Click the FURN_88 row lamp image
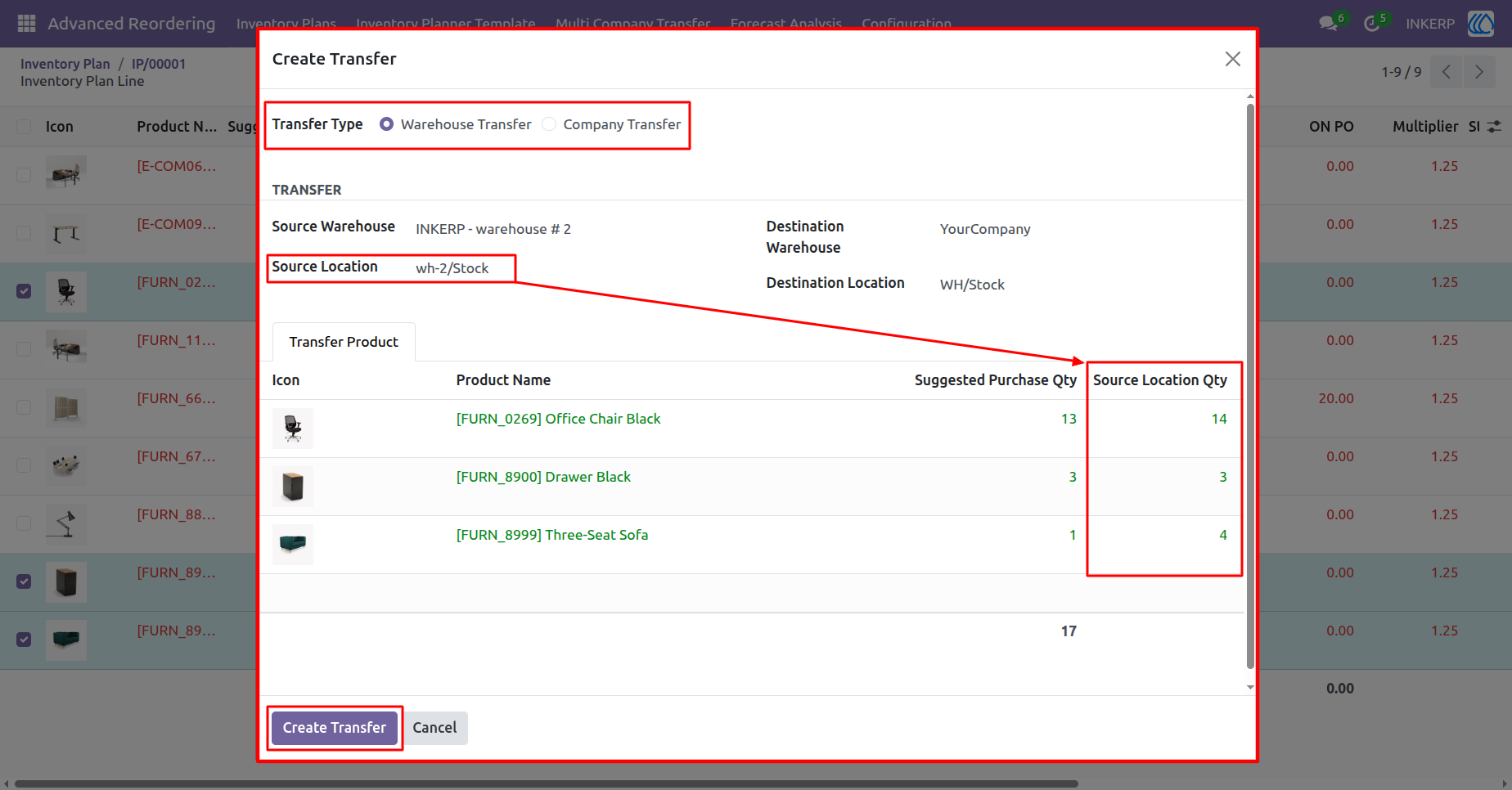Screen dimensions: 1512x790 pyautogui.click(x=66, y=523)
